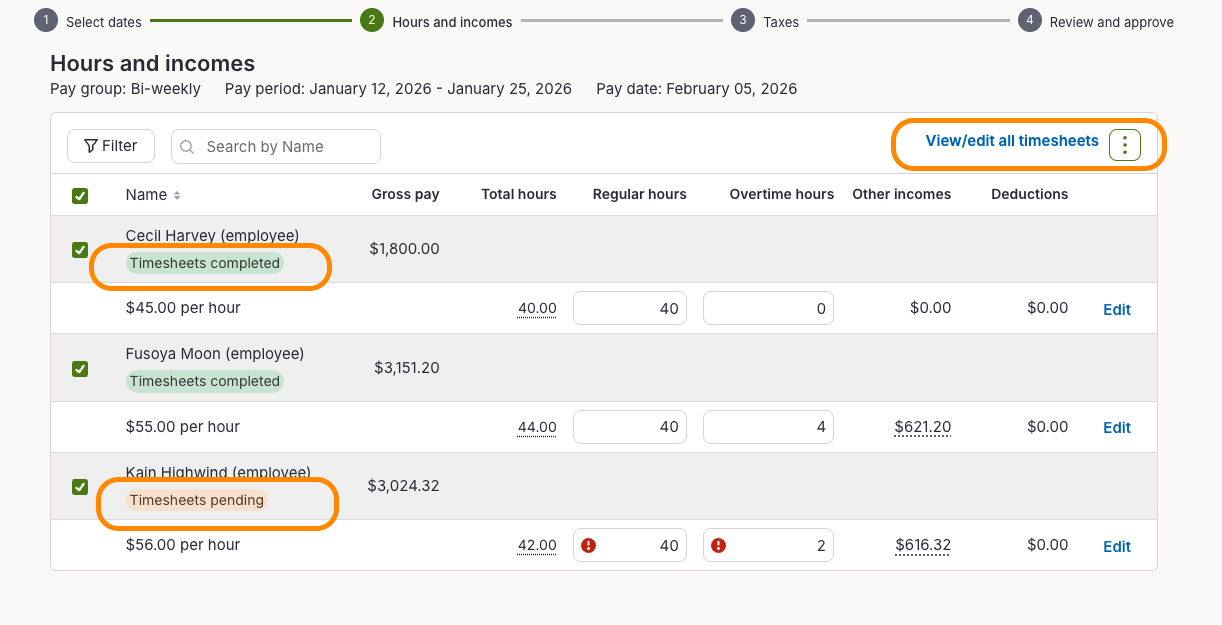The width and height of the screenshot is (1222, 625).
Task: Click the $56.00 per hour rate
Action: (183, 545)
